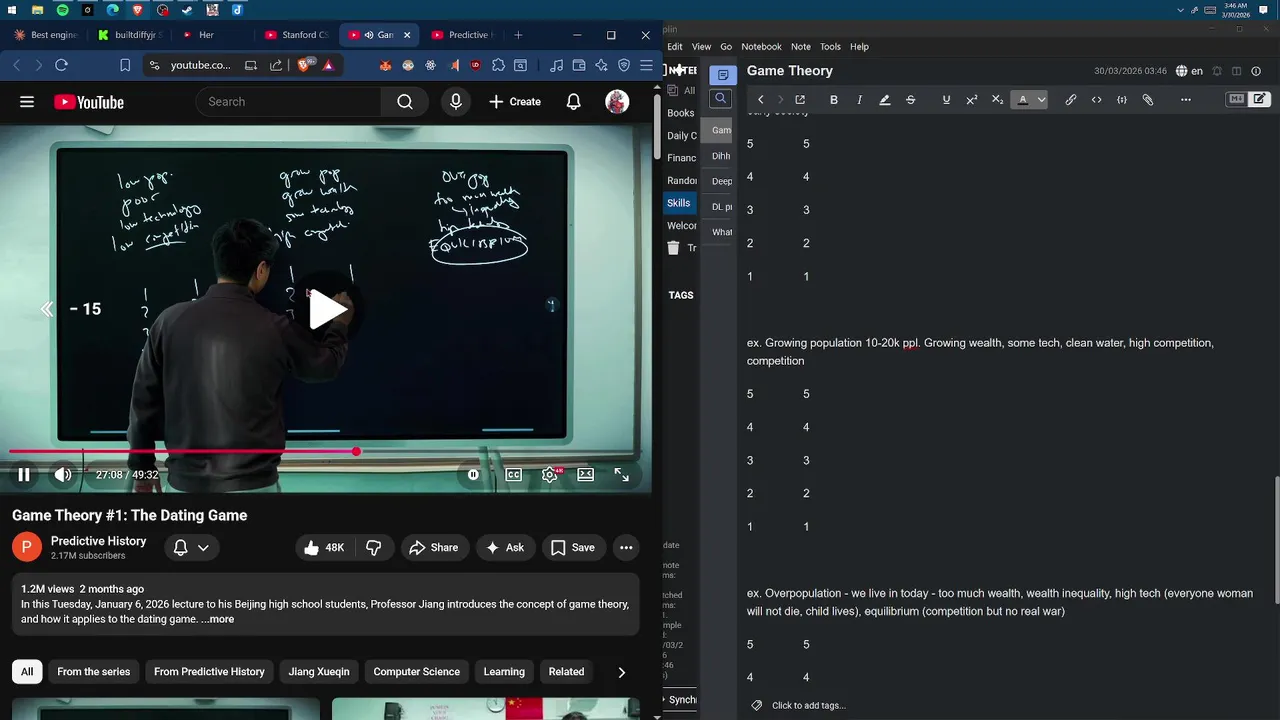The image size is (1280, 720).
Task: Pause the YouTube video
Action: (24, 475)
